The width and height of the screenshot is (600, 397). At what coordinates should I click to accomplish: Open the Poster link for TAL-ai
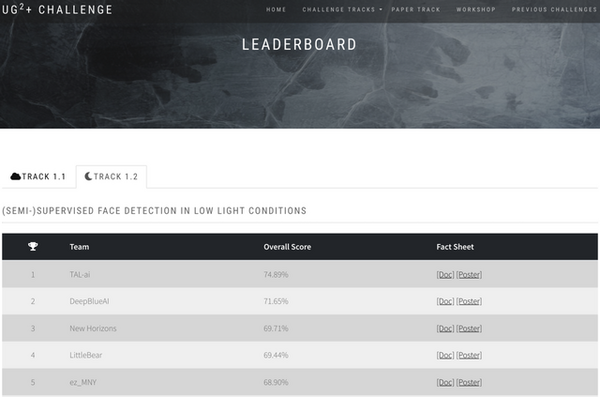[469, 274]
